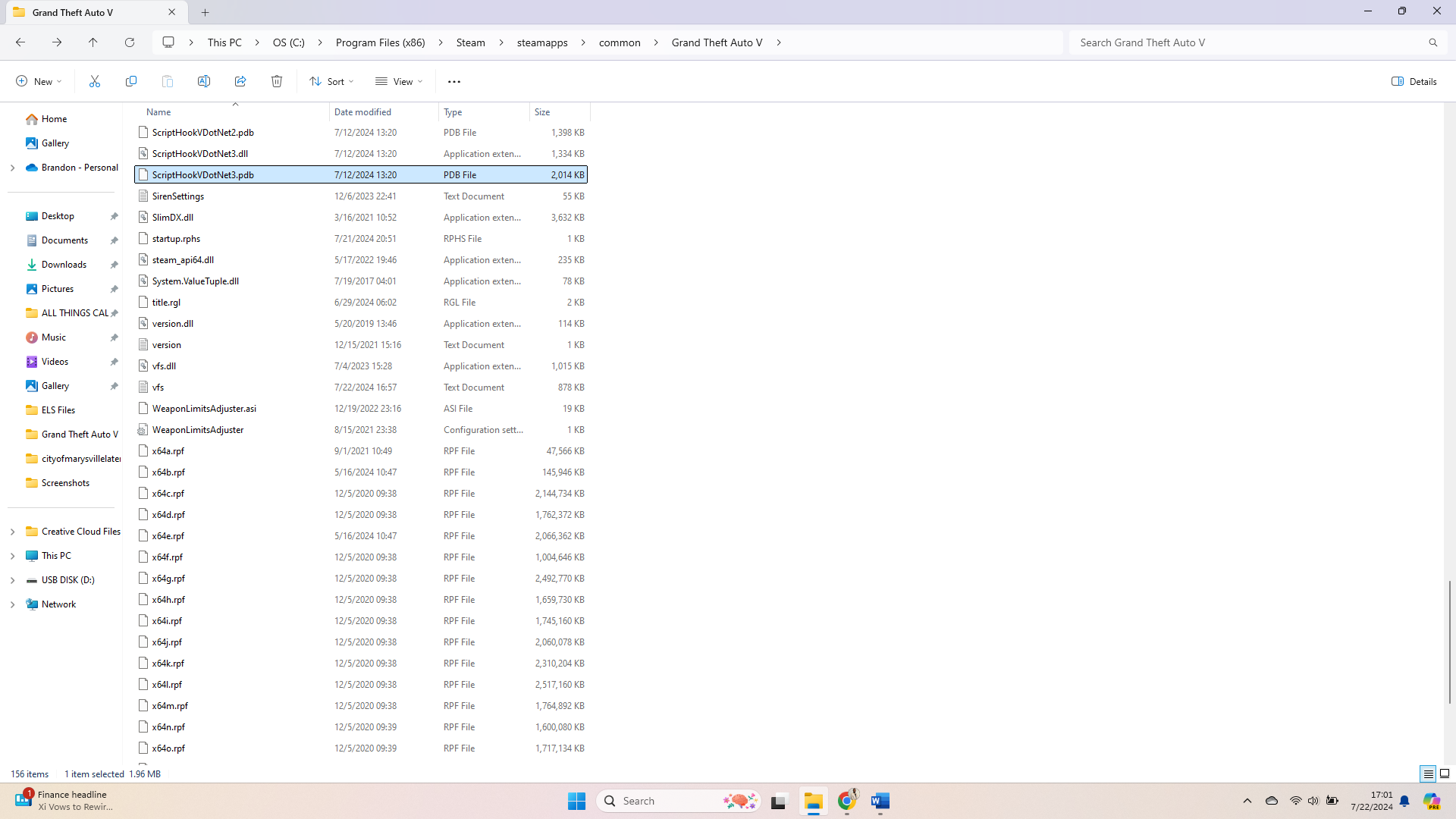Click the Delete trash can icon

[x=277, y=81]
